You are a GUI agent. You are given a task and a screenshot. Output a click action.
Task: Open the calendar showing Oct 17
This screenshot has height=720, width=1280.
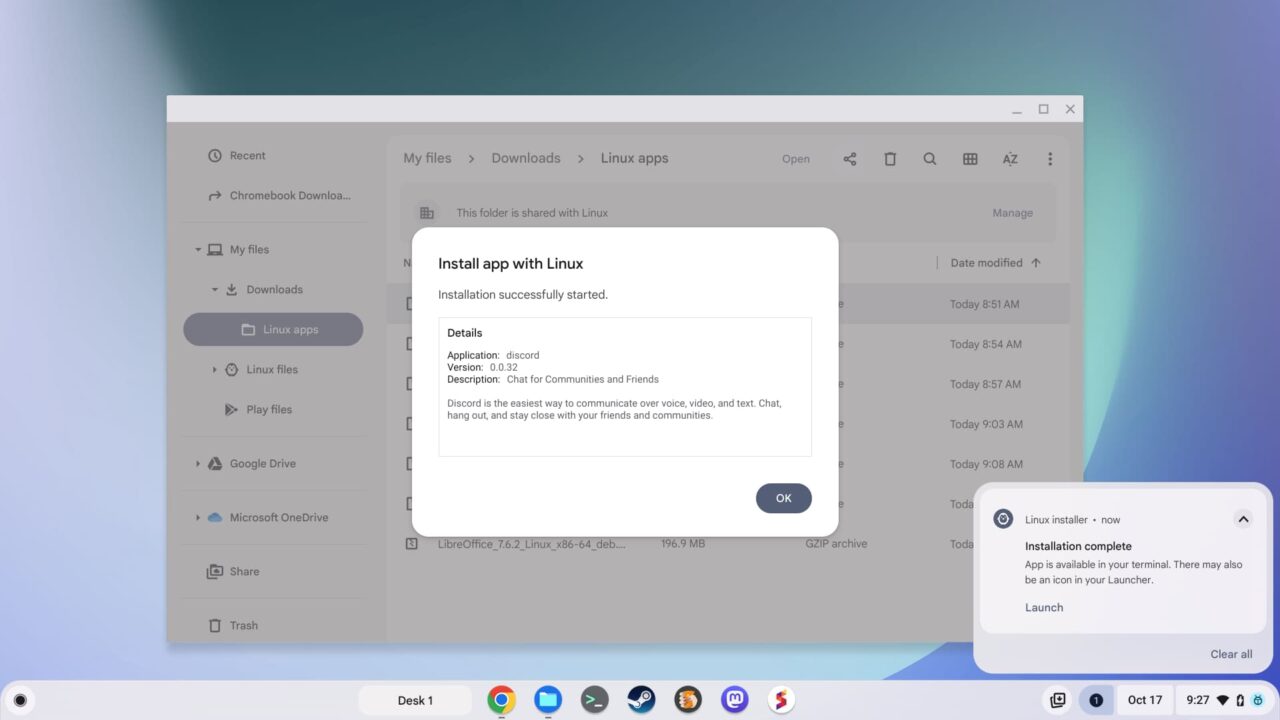(x=1145, y=700)
